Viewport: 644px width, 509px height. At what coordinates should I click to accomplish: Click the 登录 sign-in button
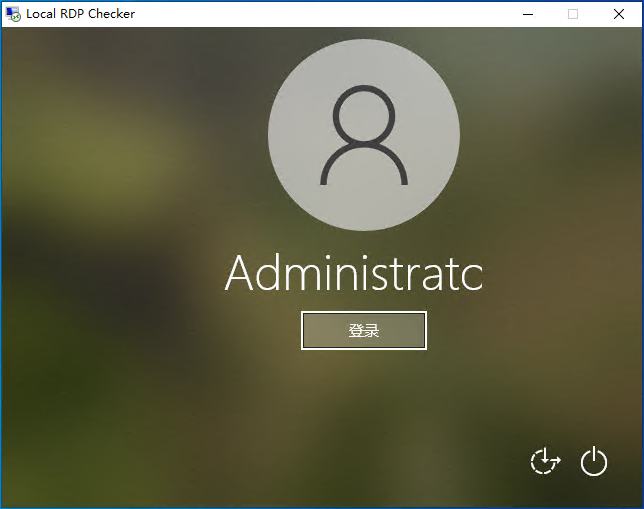coord(364,331)
